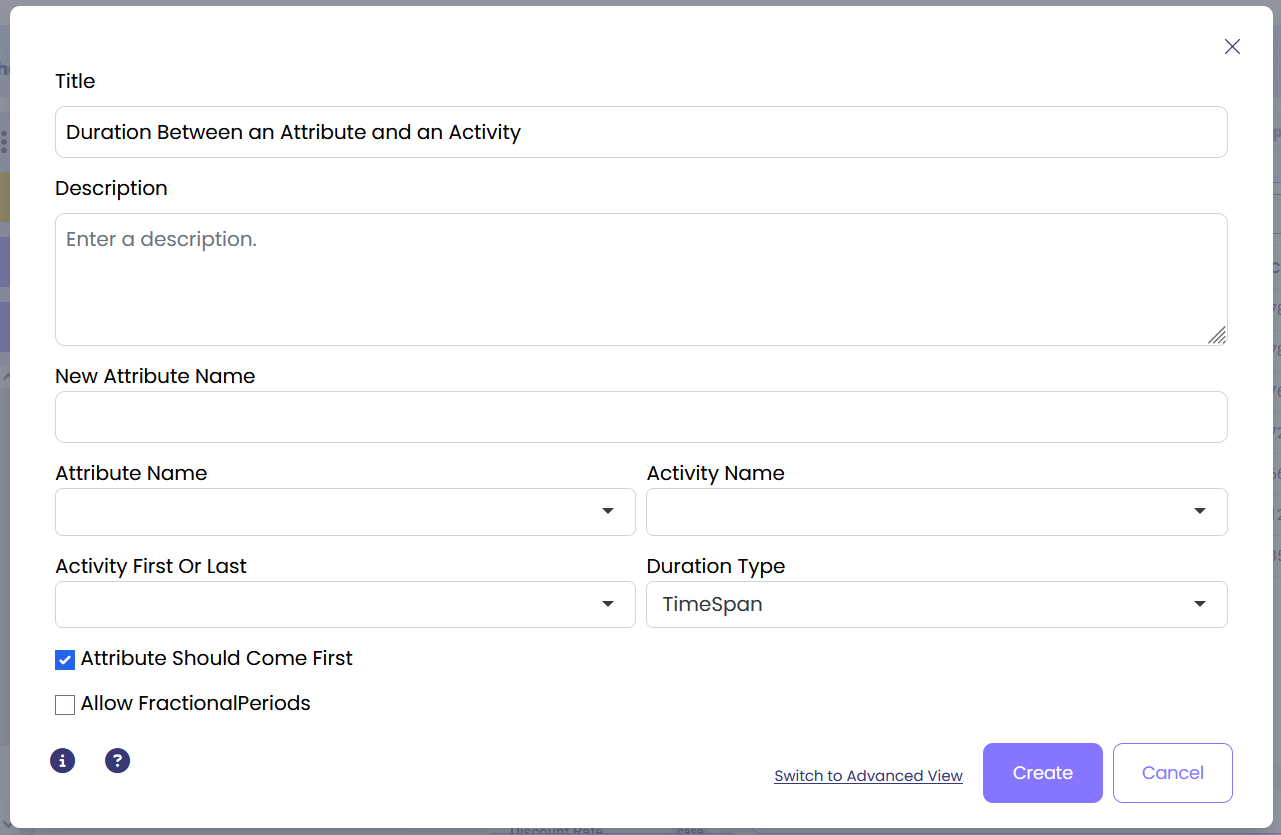Screen dimensions: 1281x835
Task: Click the info circle icon
Action: click(63, 761)
